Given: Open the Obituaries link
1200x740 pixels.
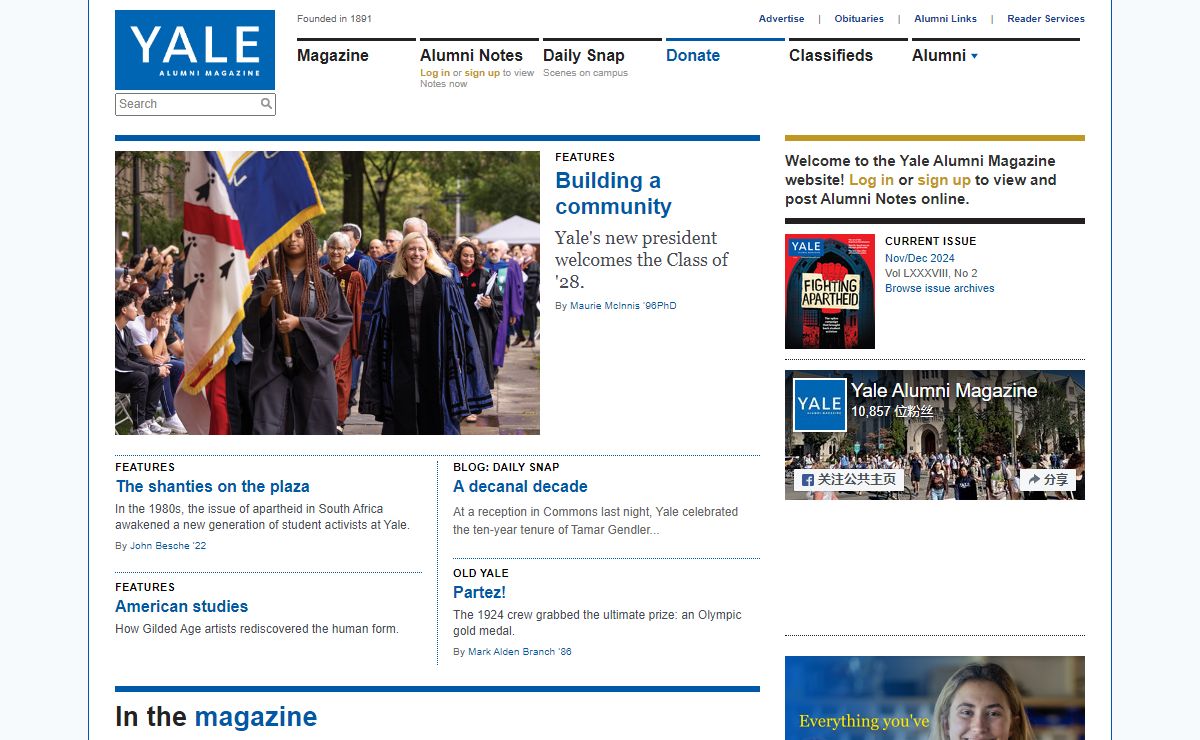Looking at the screenshot, I should [859, 19].
